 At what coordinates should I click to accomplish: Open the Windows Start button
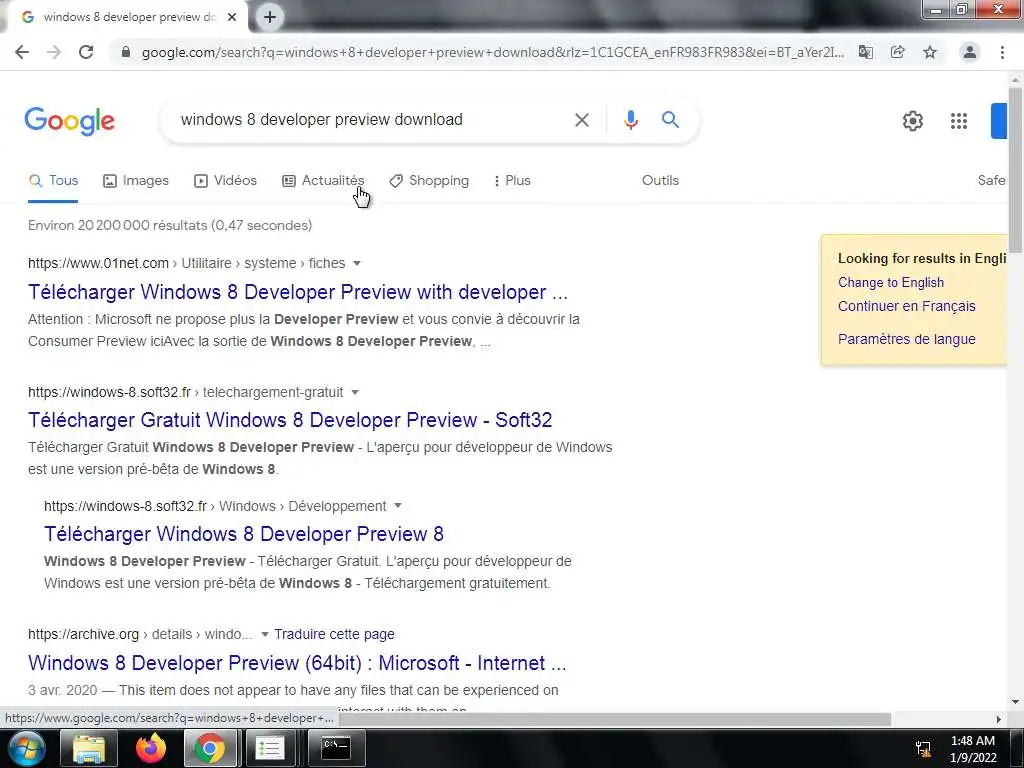coord(26,748)
